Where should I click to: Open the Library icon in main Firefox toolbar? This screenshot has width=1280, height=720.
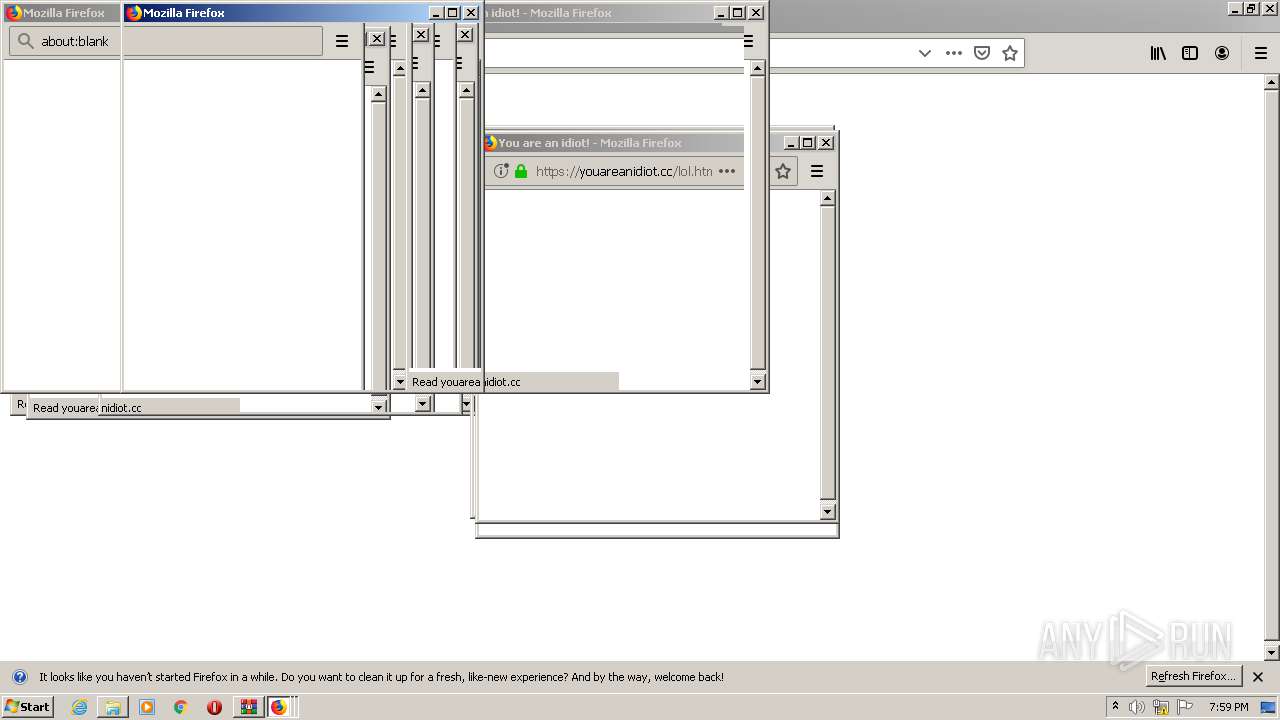(1158, 53)
